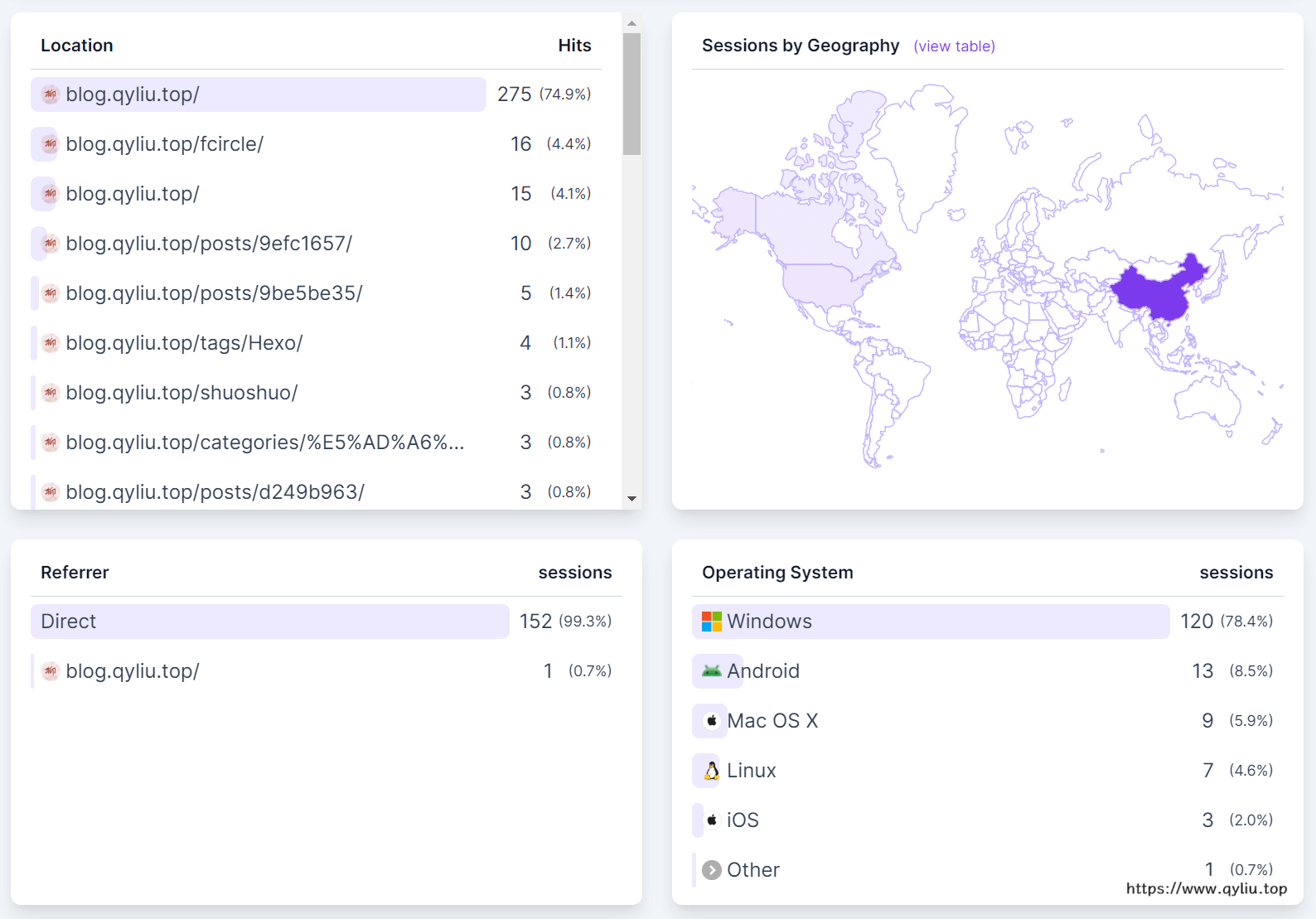Open the blog.qyliu.top/posts/d249b963/ entry
Image resolution: width=1316 pixels, height=919 pixels.
pos(215,492)
